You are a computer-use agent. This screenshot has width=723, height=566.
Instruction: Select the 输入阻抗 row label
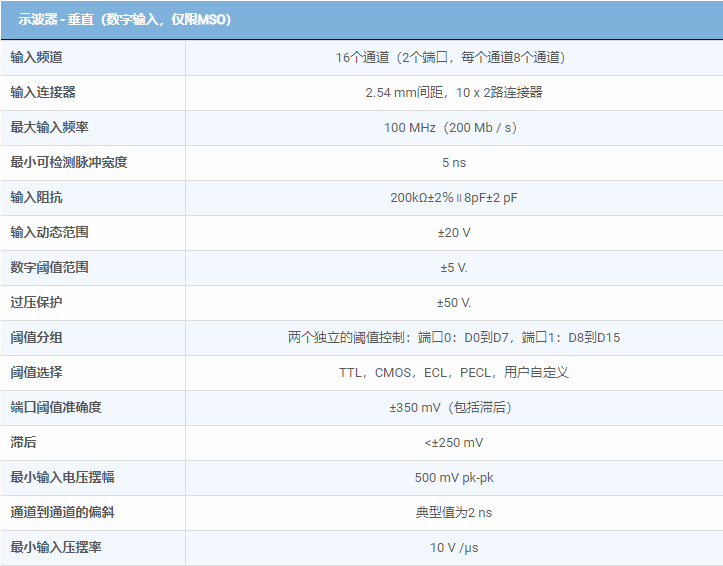36,197
